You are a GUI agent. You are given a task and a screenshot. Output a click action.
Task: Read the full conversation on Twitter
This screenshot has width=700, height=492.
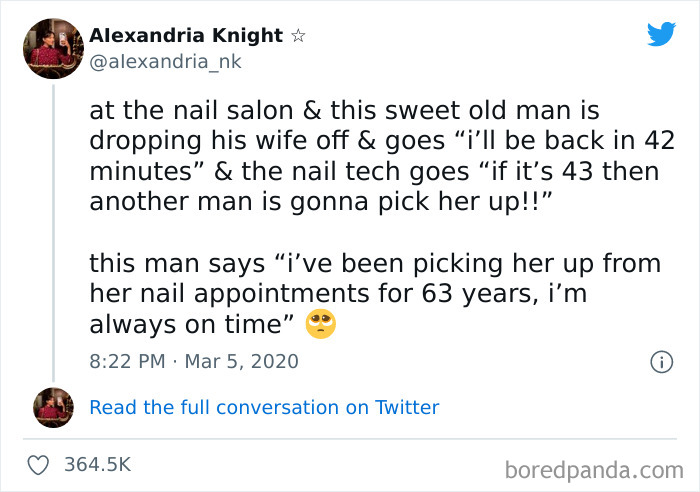(264, 407)
